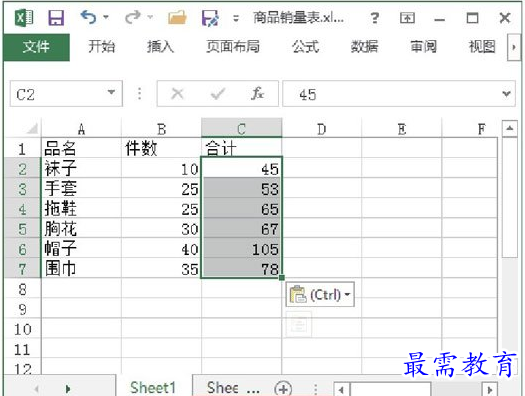
Task: Switch to the 开始 ribbon tab
Action: [x=101, y=47]
